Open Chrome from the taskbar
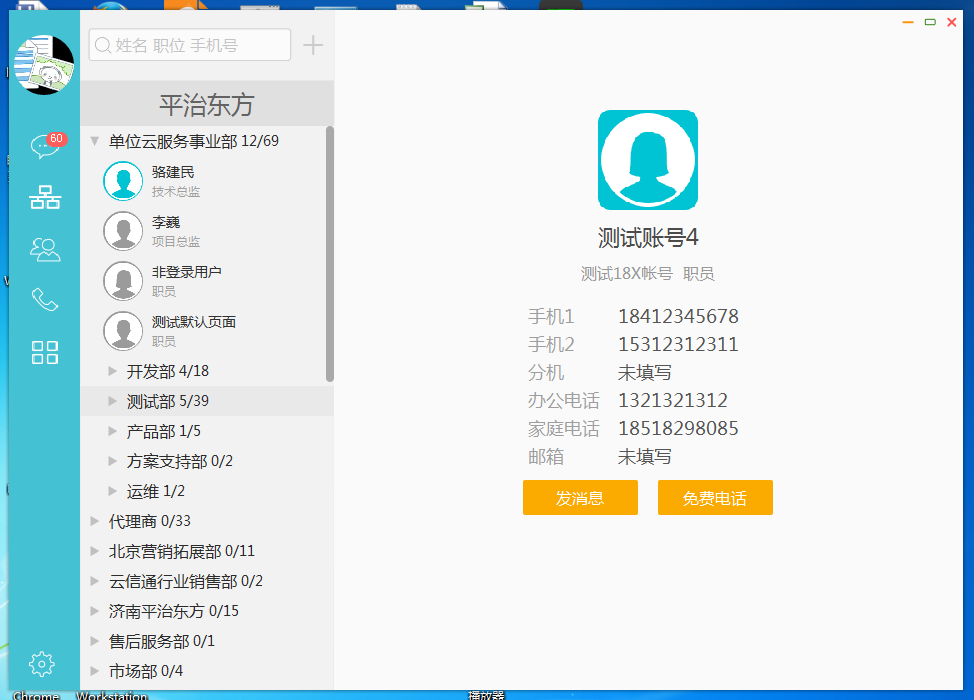Screen dimensions: 974x700 click(x=36, y=694)
